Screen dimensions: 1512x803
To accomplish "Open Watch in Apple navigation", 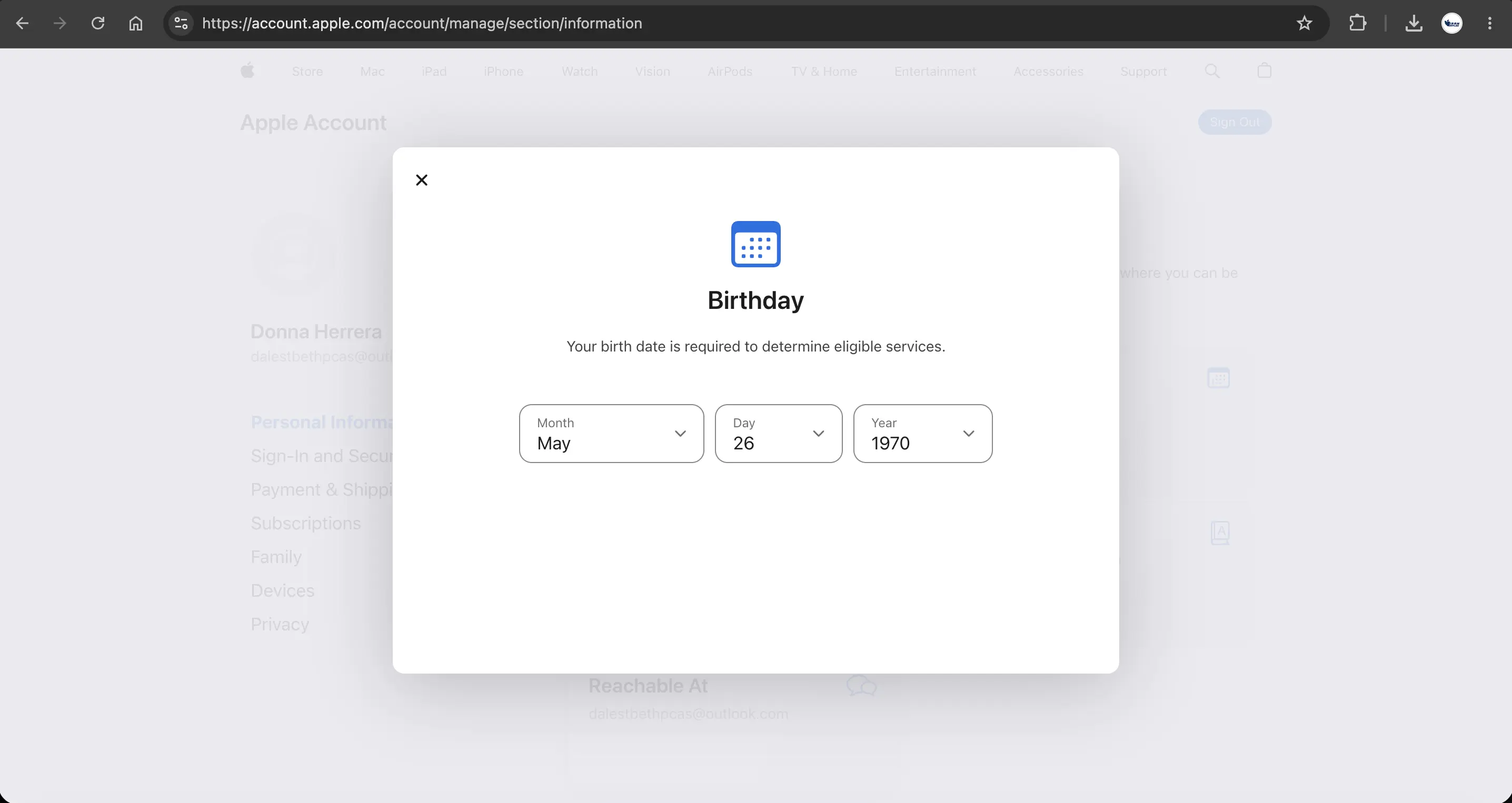I will tap(580, 72).
